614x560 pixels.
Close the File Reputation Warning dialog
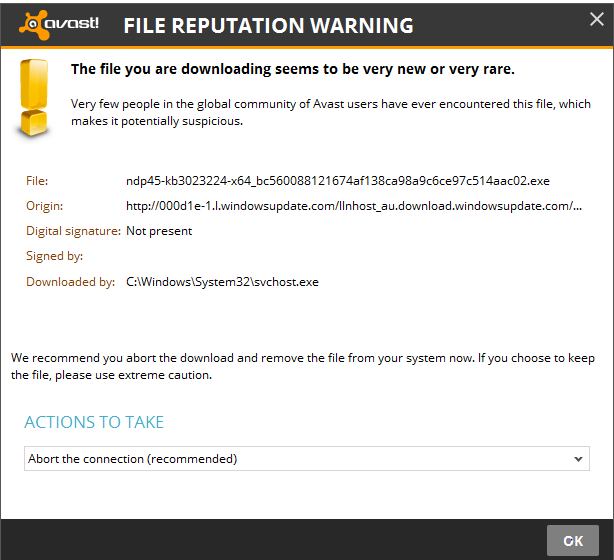coord(597,19)
